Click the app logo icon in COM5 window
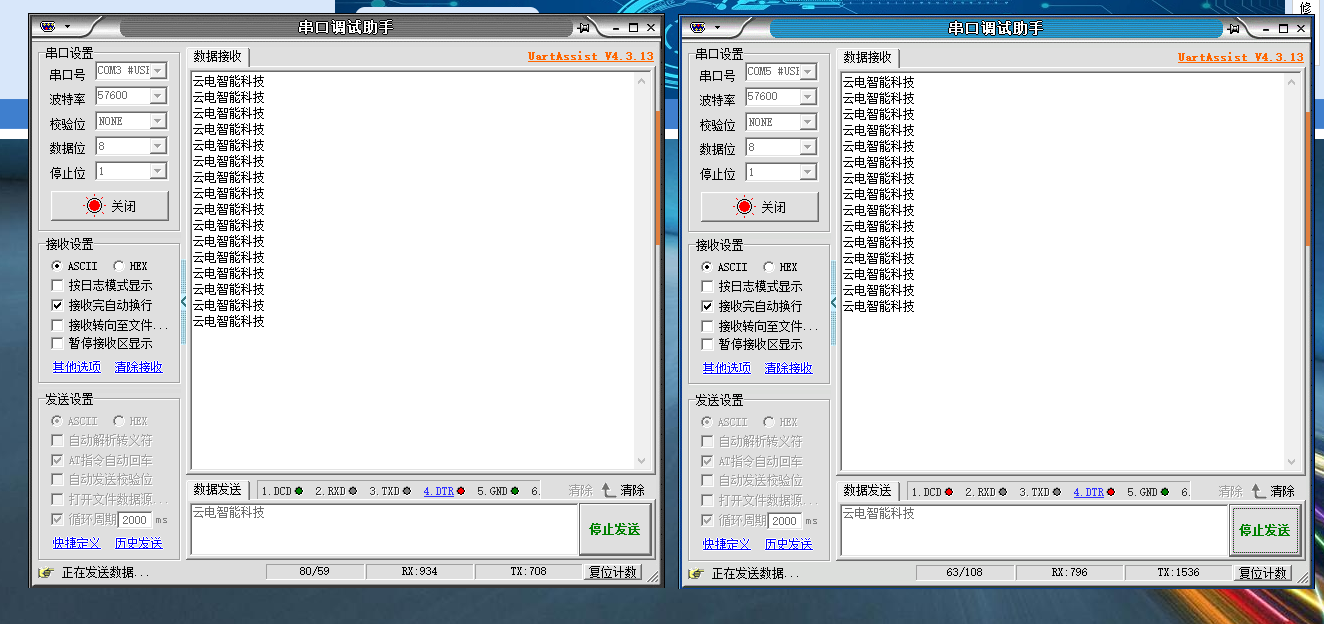This screenshot has width=1324, height=624. click(698, 27)
